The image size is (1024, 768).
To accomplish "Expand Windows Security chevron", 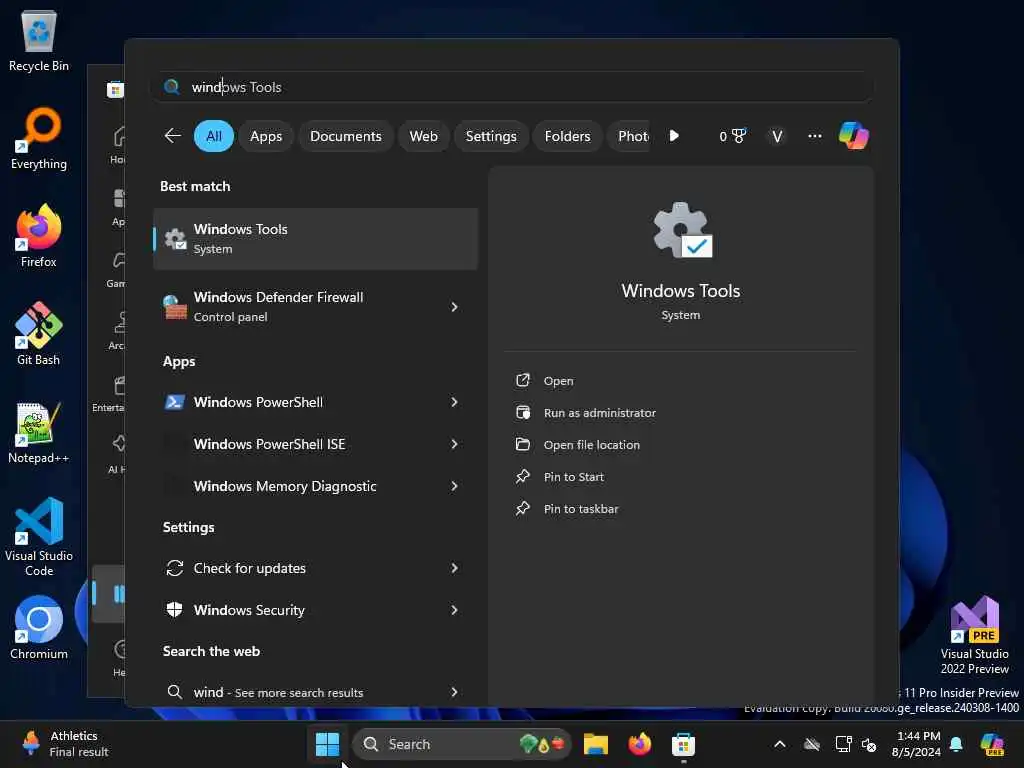I will coord(455,610).
